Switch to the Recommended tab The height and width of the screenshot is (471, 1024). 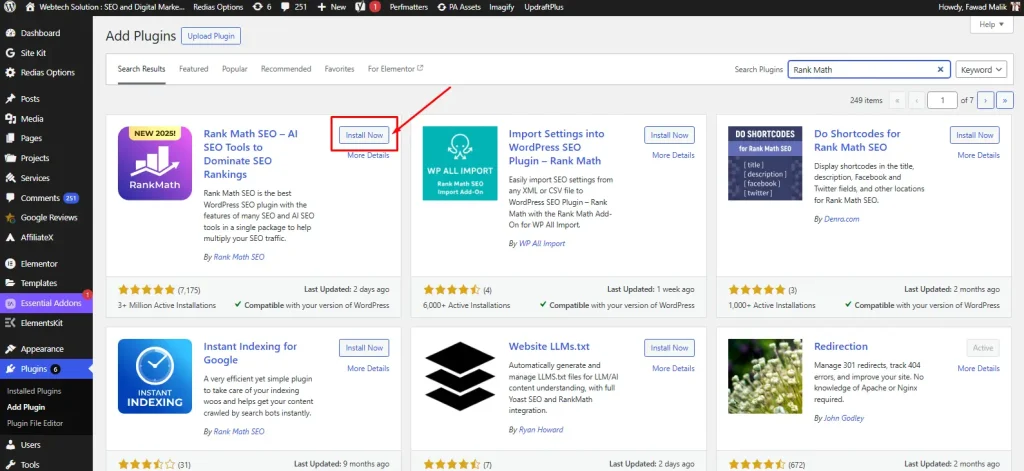pos(286,69)
